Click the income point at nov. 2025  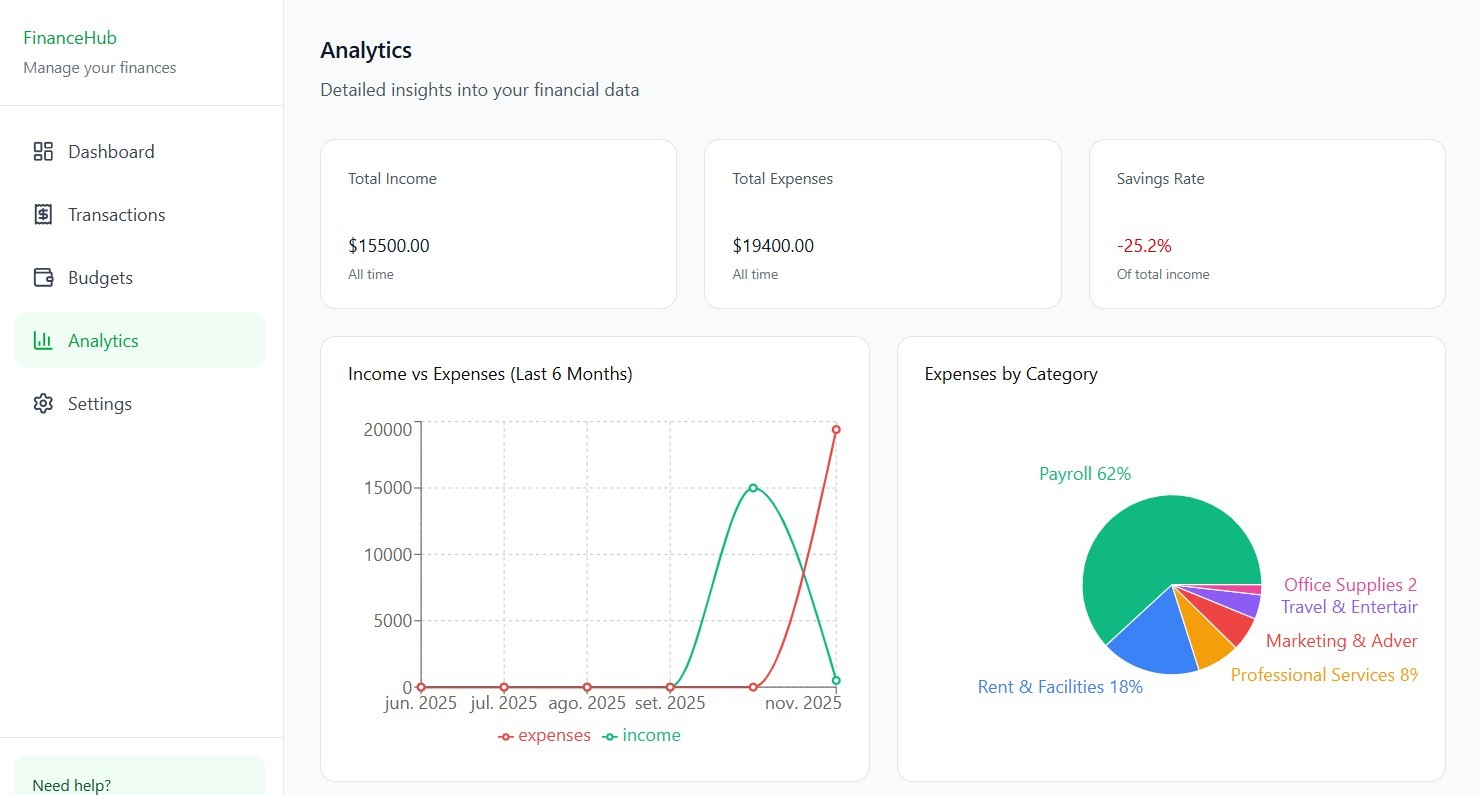pos(836,680)
